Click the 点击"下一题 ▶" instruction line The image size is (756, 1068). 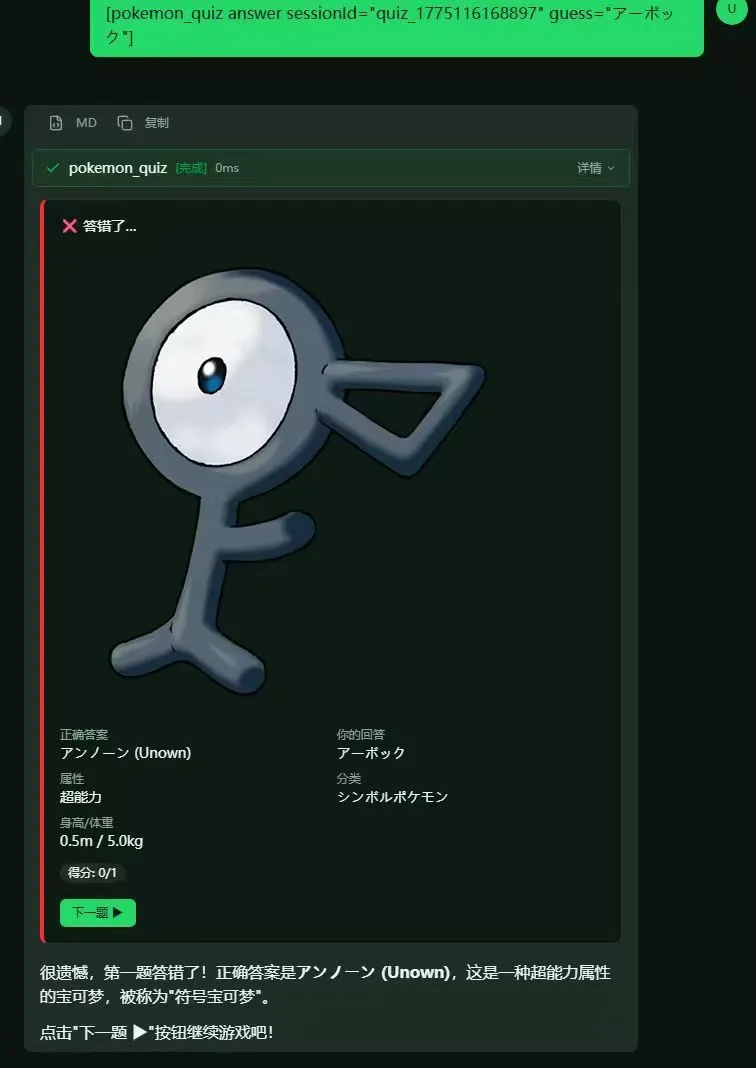pos(157,1032)
